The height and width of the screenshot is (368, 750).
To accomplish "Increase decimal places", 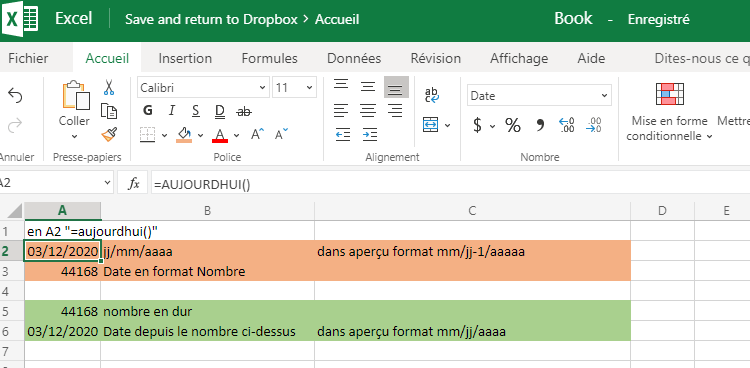I will (567, 125).
